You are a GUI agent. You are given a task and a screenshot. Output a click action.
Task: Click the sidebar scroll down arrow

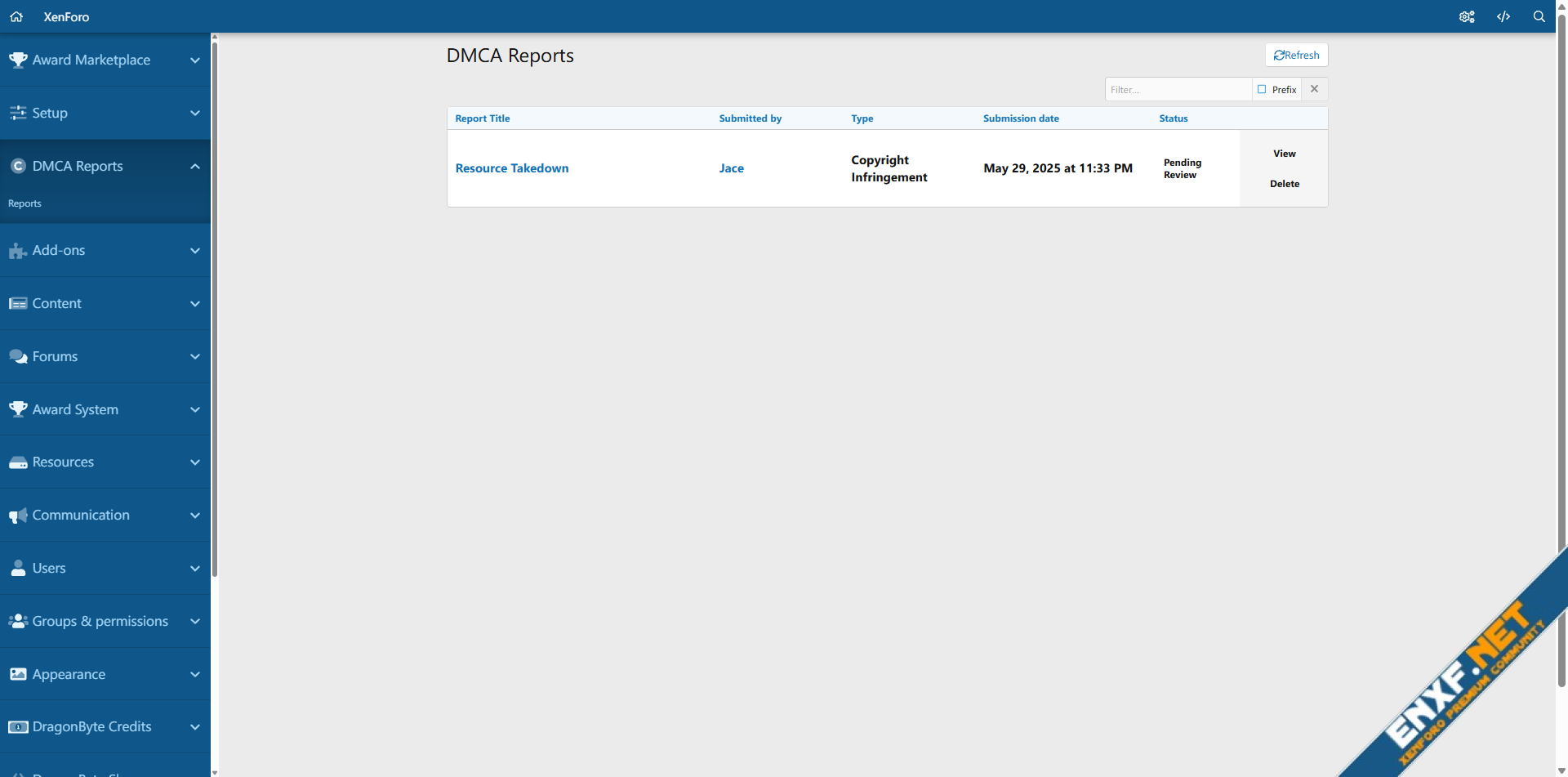pos(215,772)
